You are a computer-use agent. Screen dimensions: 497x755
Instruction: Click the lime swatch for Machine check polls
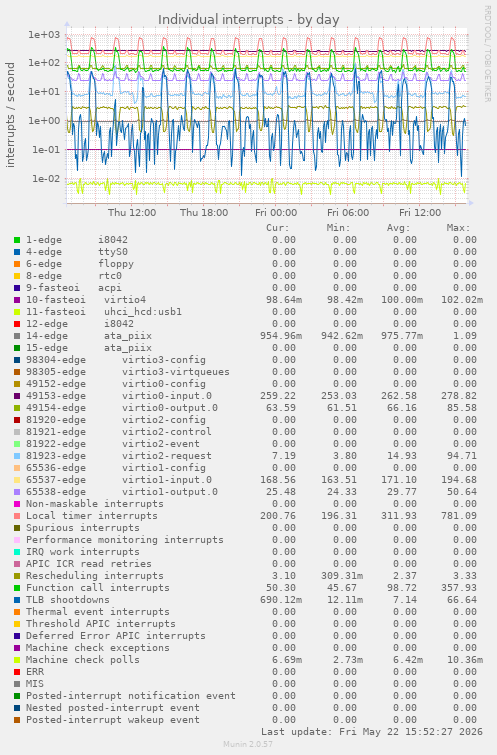pyautogui.click(x=17, y=660)
